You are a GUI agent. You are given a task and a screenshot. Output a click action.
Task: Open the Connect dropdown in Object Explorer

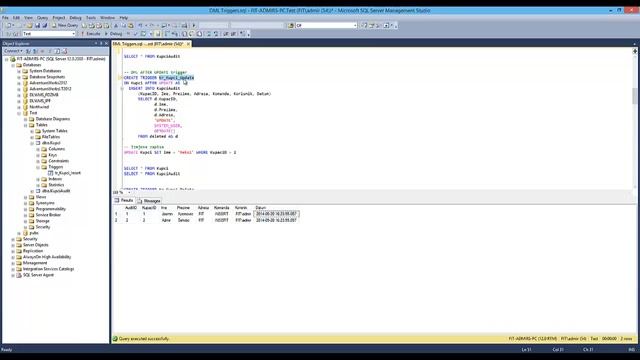click(13, 51)
